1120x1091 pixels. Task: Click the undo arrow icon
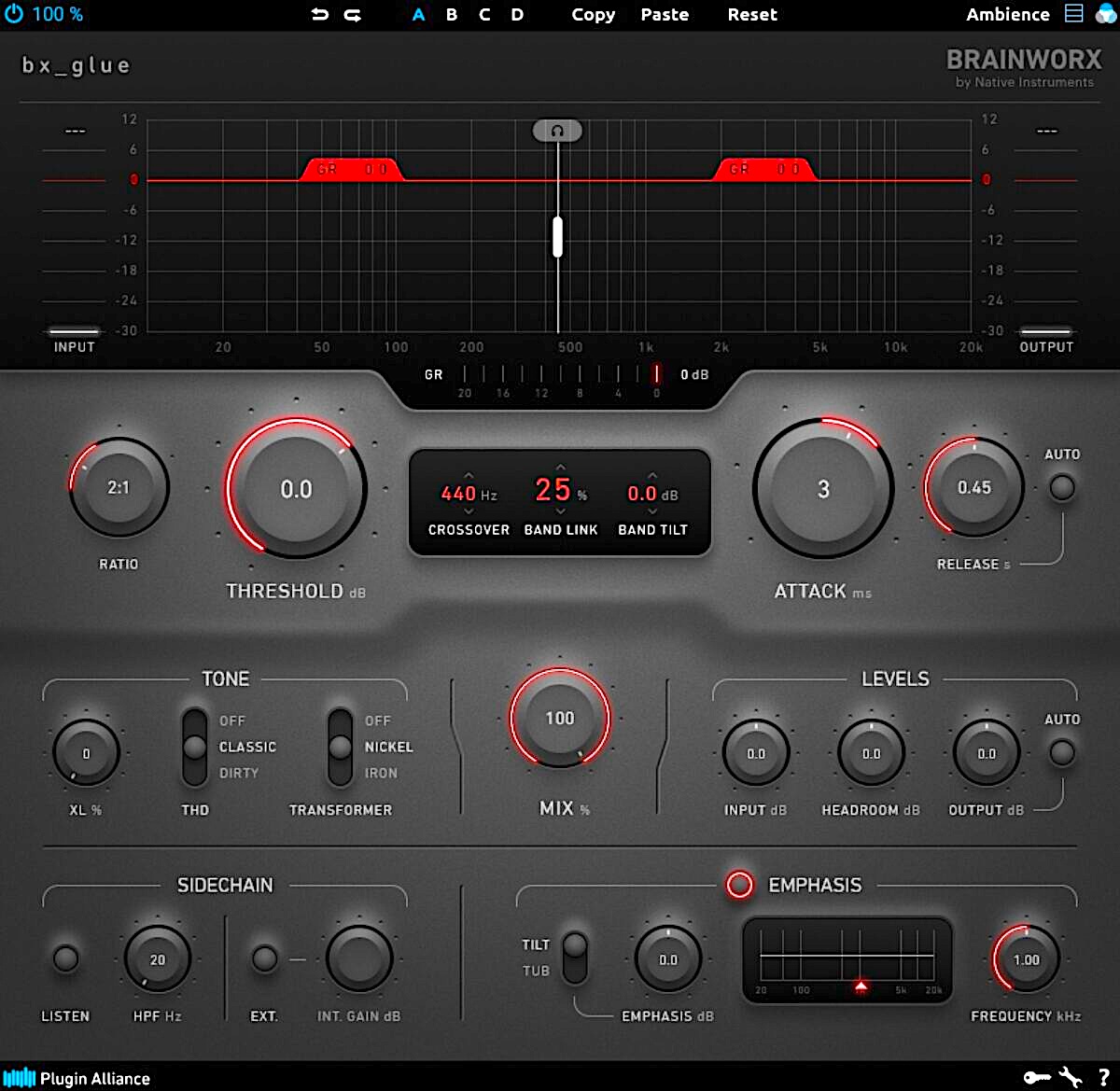(x=320, y=15)
